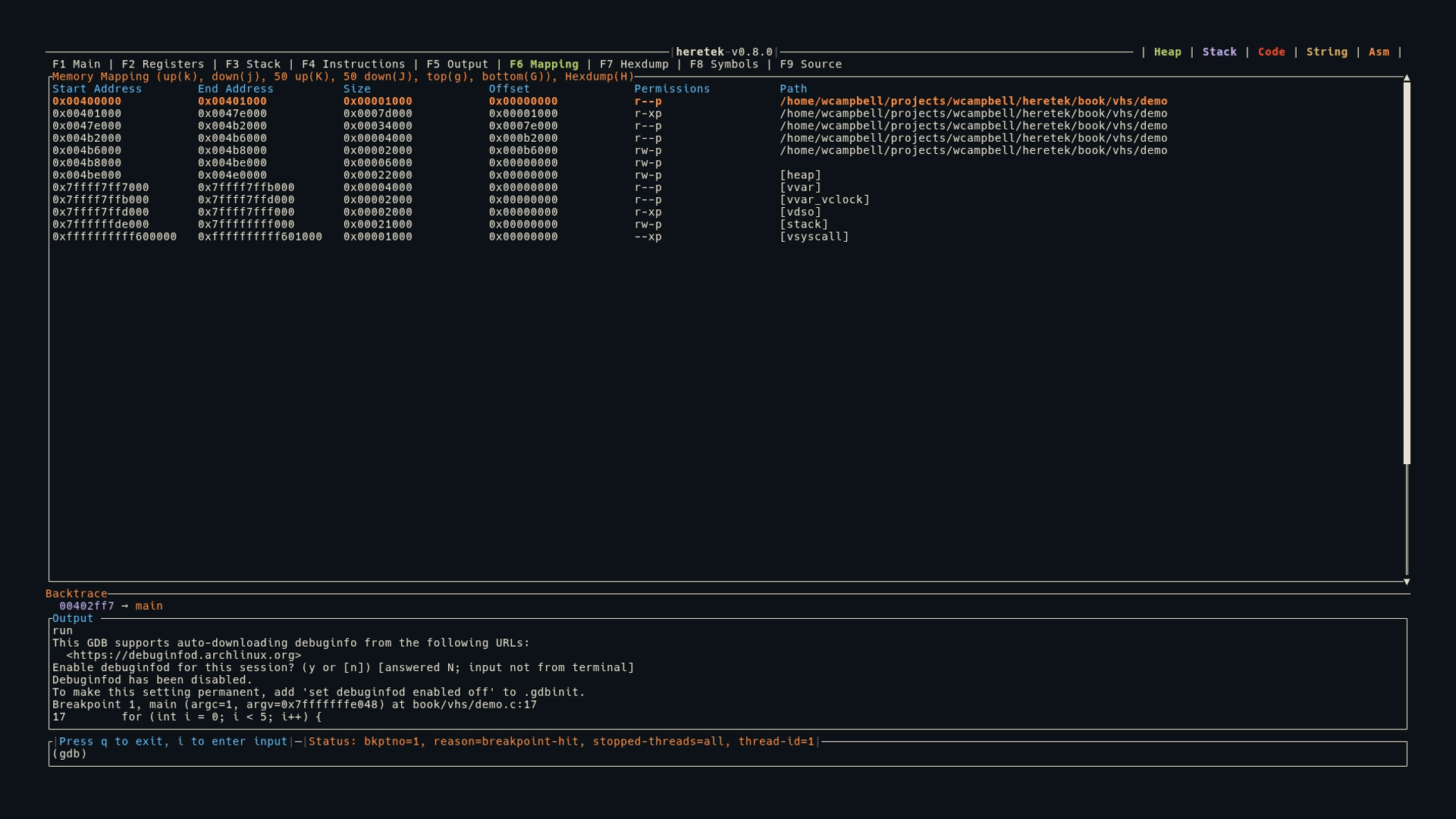
Task: Click end address 0xffffffffff601000
Action: coord(260,237)
